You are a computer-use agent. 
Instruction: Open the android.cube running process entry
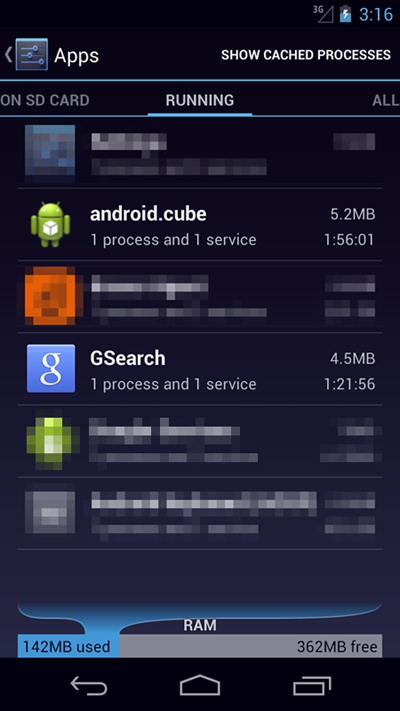pyautogui.click(x=200, y=225)
